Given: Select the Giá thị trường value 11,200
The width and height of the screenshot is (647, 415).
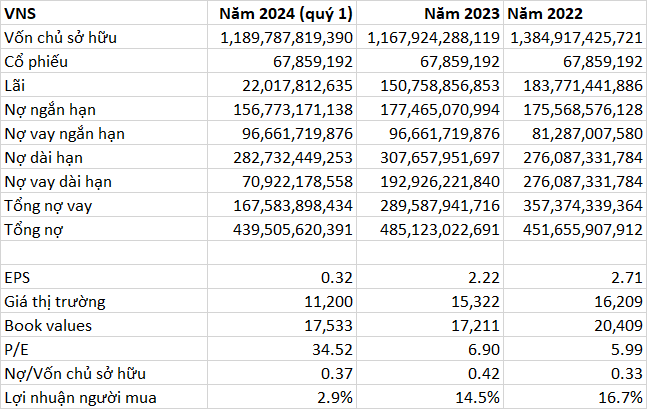Looking at the screenshot, I should pyautogui.click(x=330, y=301).
